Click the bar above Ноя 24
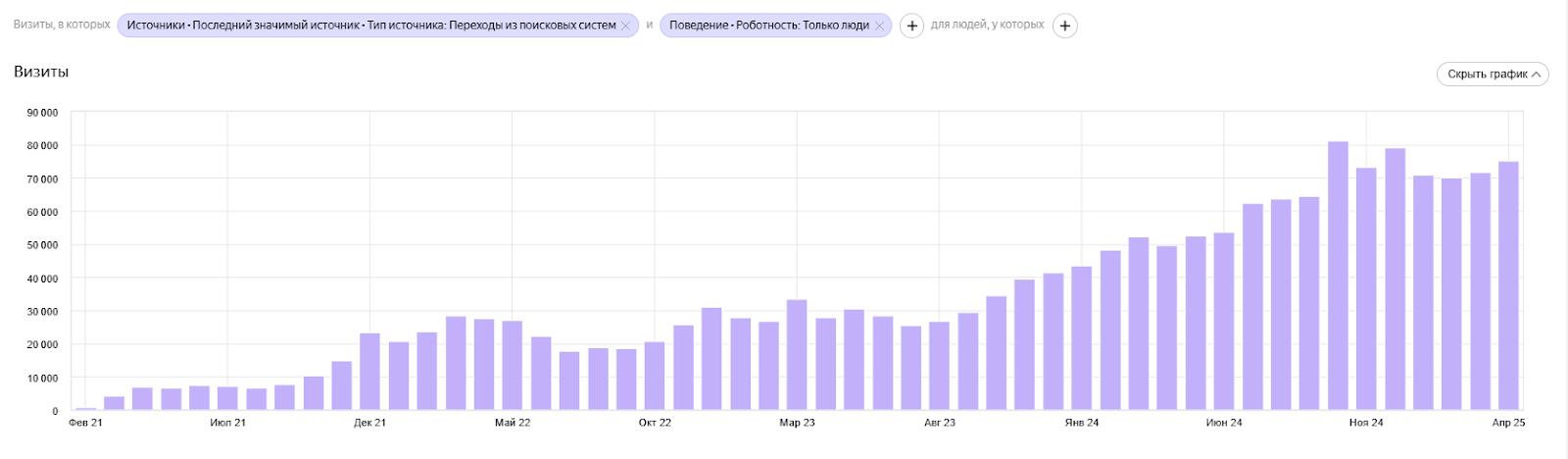Image resolution: width=1568 pixels, height=459 pixels. pos(1366,288)
